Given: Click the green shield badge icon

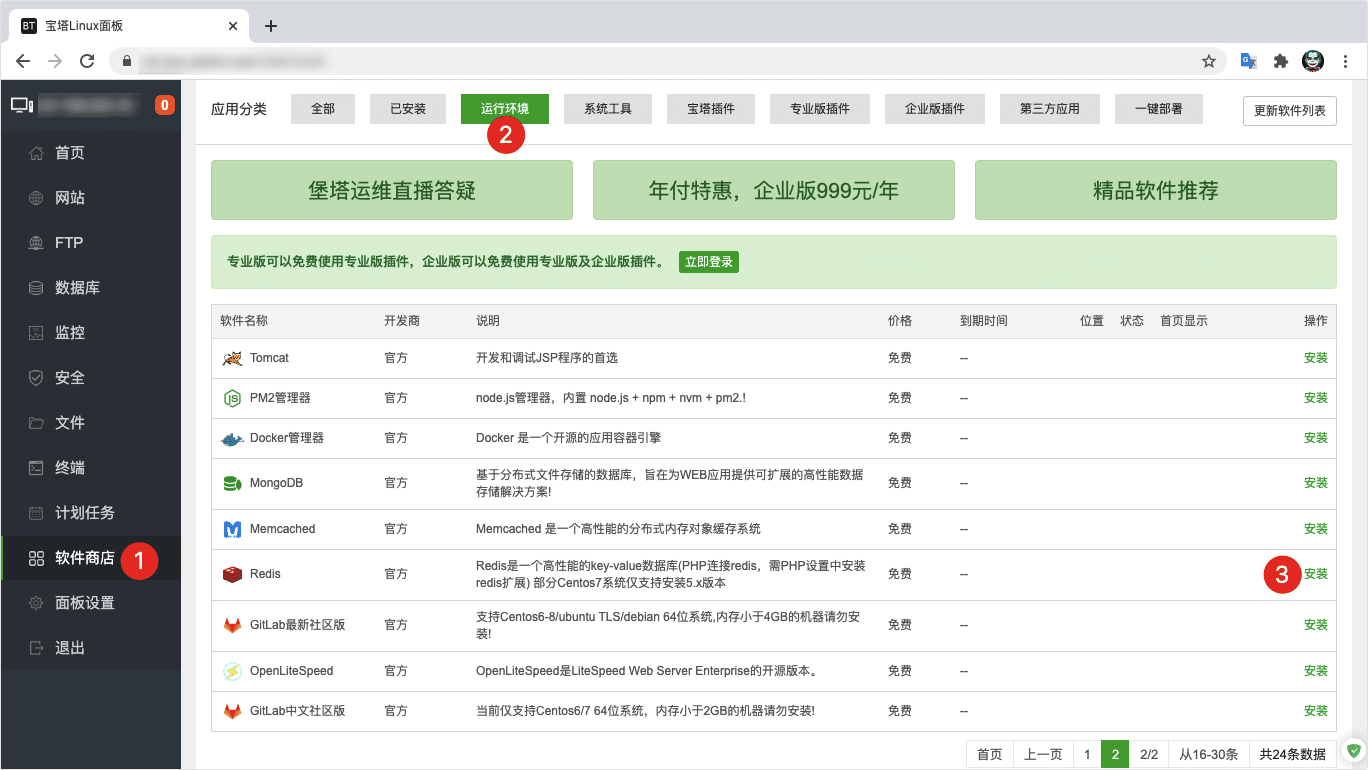Looking at the screenshot, I should (x=1354, y=750).
